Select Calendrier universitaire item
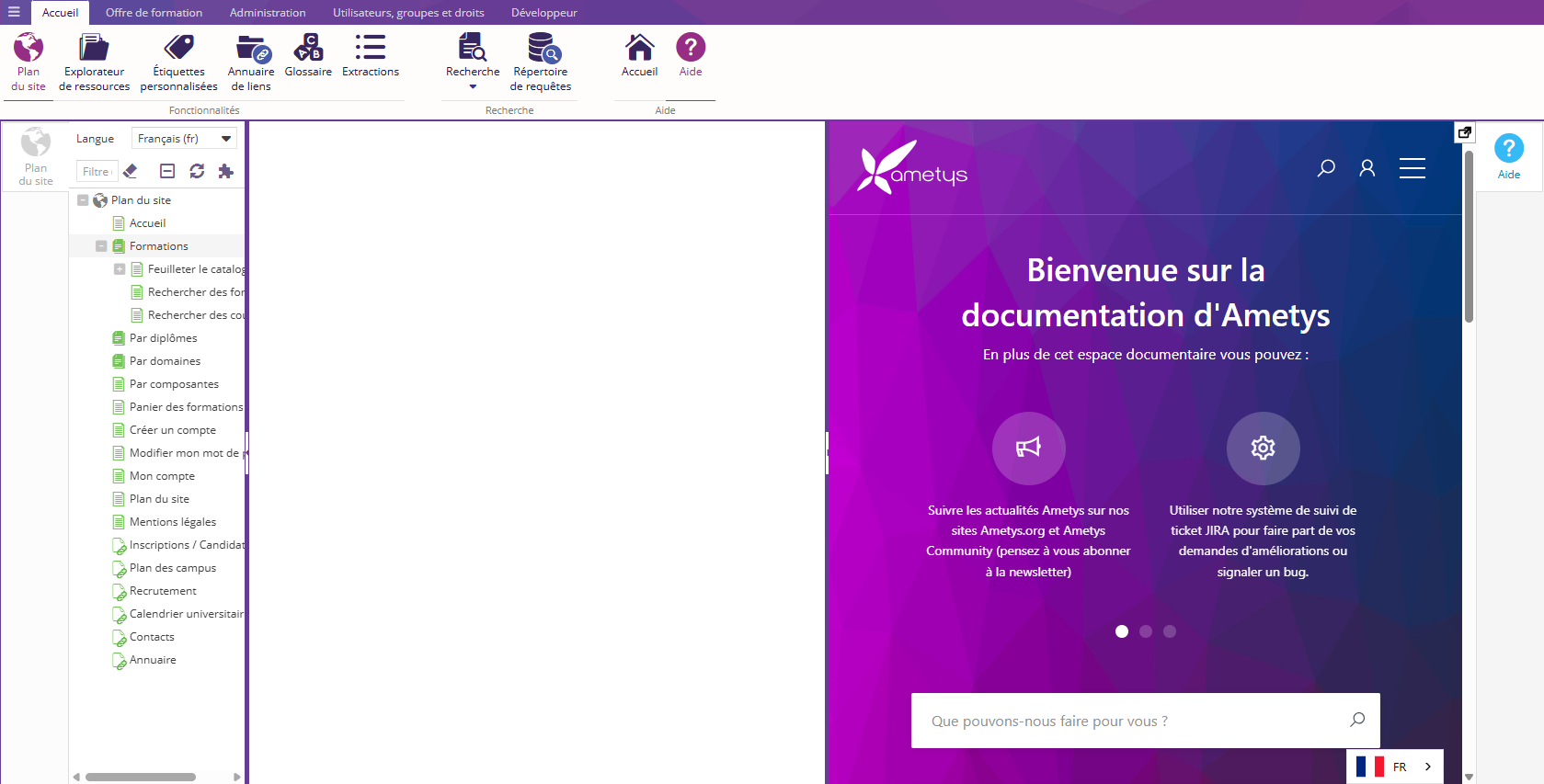 187,613
